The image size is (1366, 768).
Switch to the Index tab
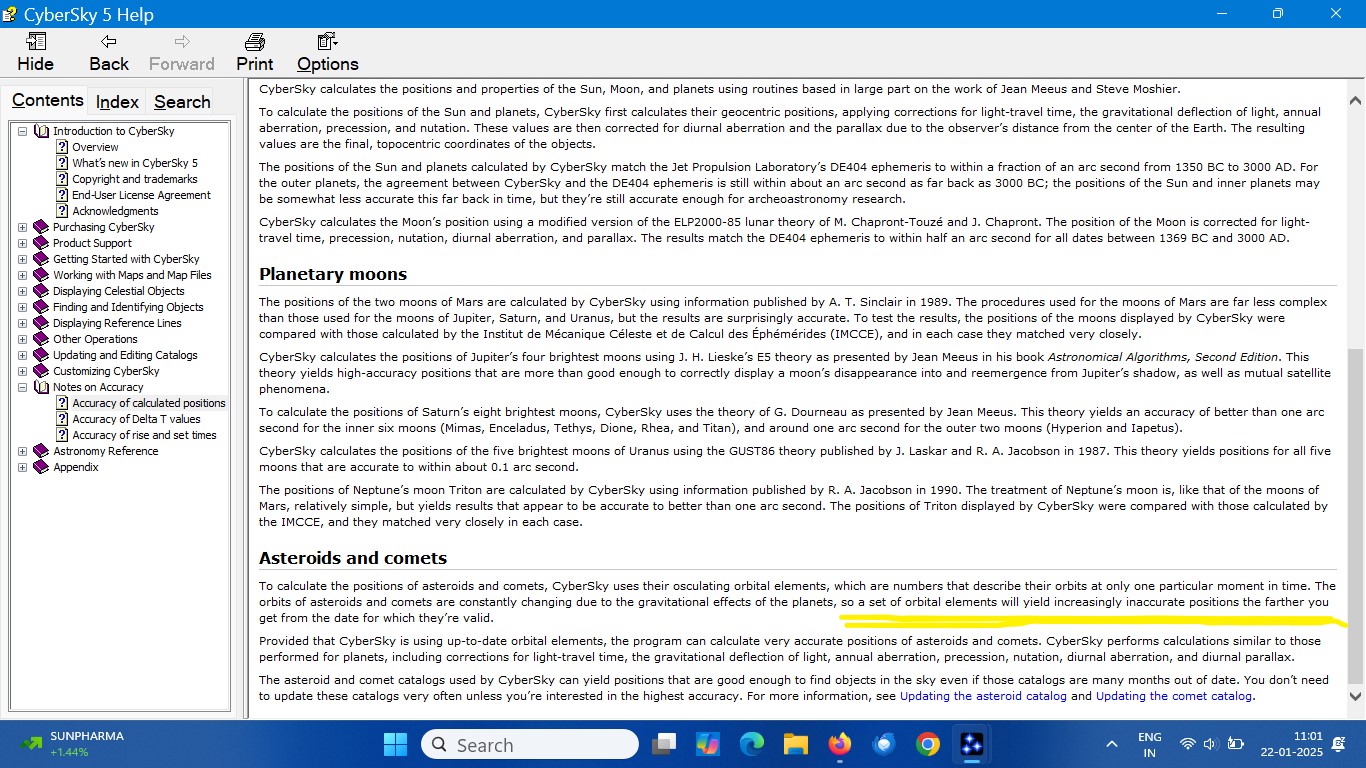(x=117, y=101)
